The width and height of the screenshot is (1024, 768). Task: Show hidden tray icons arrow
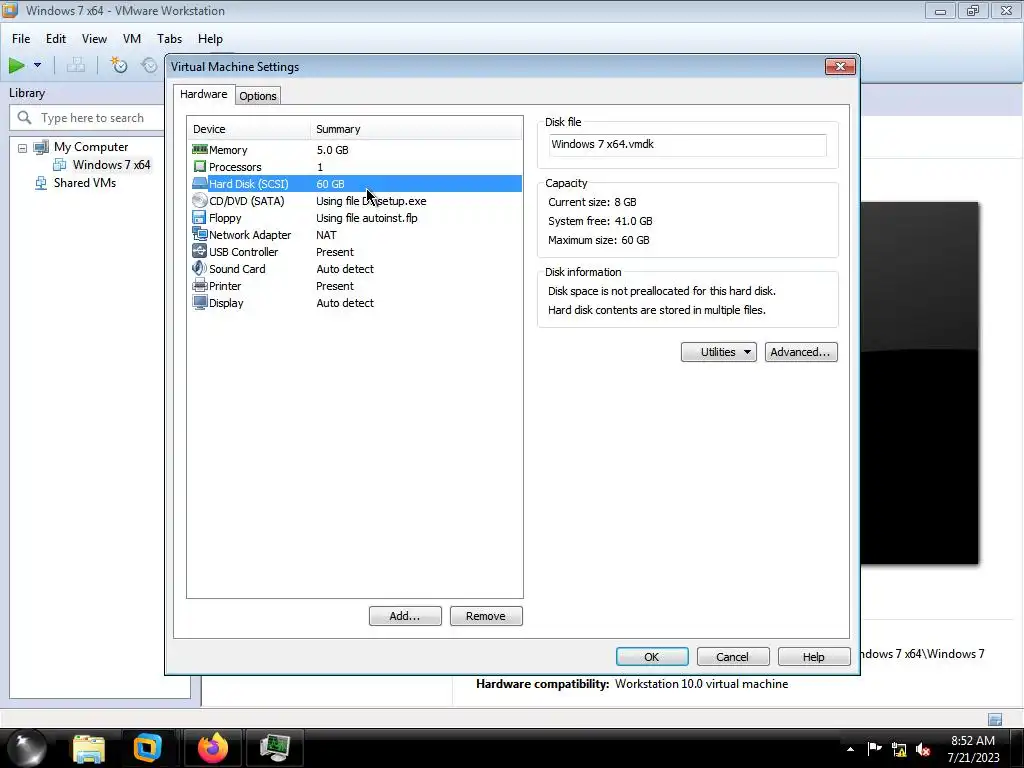pos(850,749)
